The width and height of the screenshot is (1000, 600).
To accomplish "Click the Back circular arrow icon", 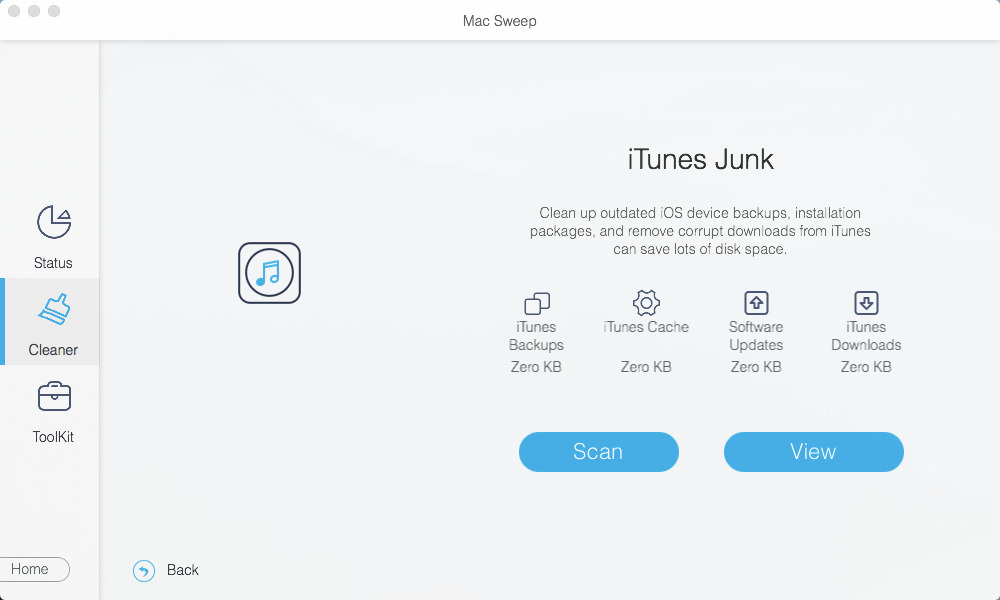I will (144, 571).
